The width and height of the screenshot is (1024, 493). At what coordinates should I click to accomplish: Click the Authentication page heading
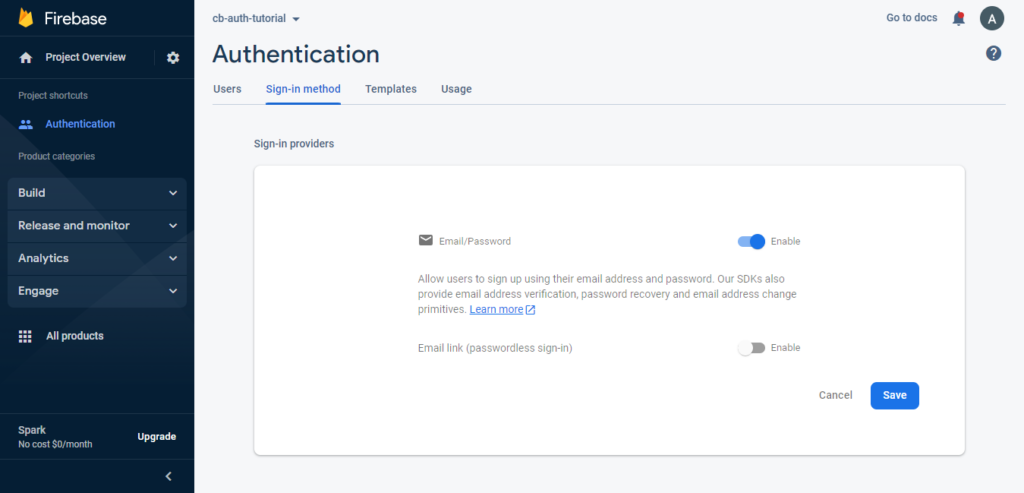pos(296,54)
